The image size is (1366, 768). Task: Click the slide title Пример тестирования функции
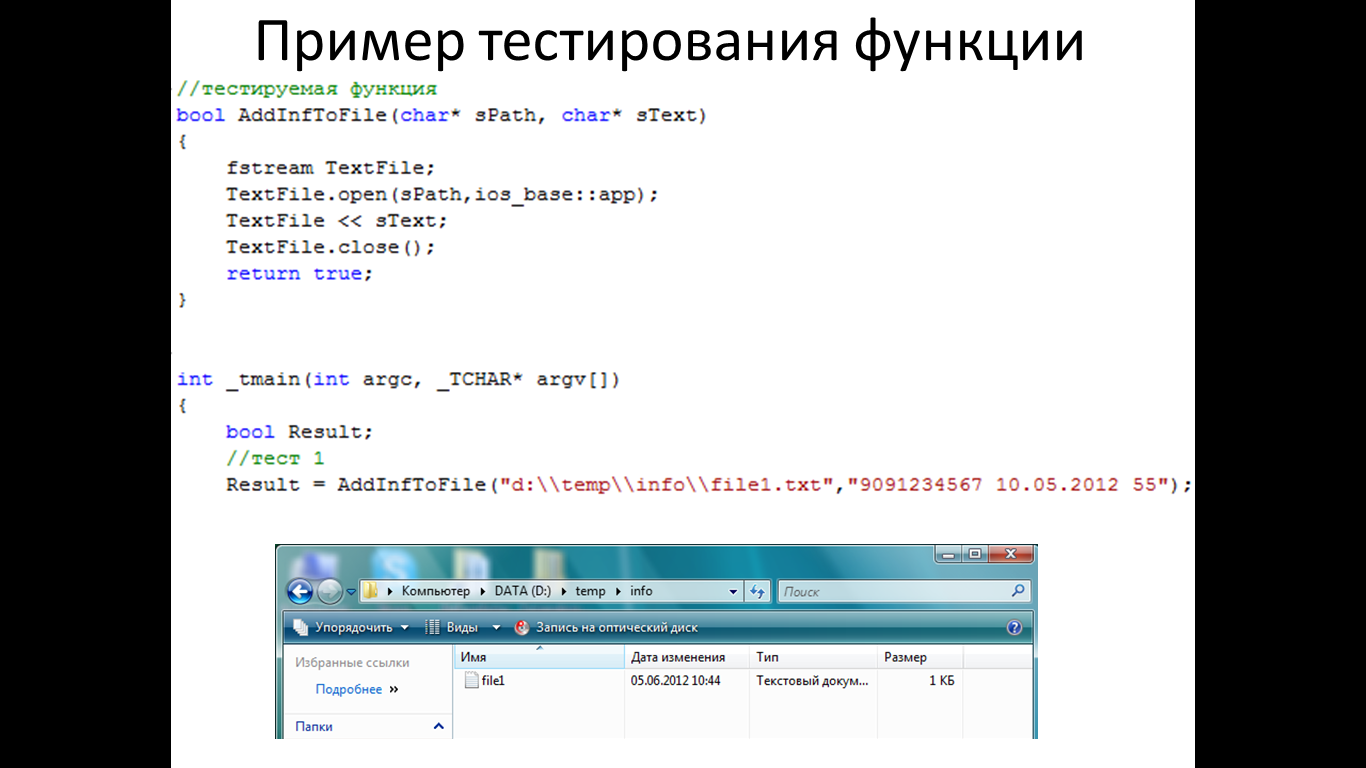[669, 41]
